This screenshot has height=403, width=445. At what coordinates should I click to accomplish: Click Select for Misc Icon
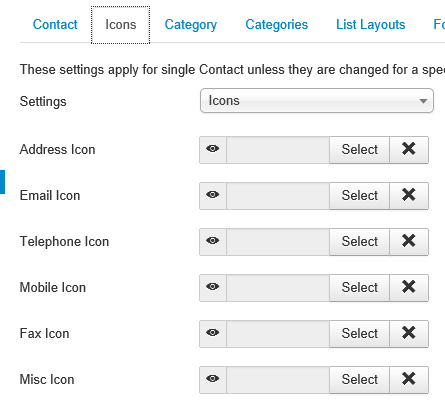(x=360, y=380)
